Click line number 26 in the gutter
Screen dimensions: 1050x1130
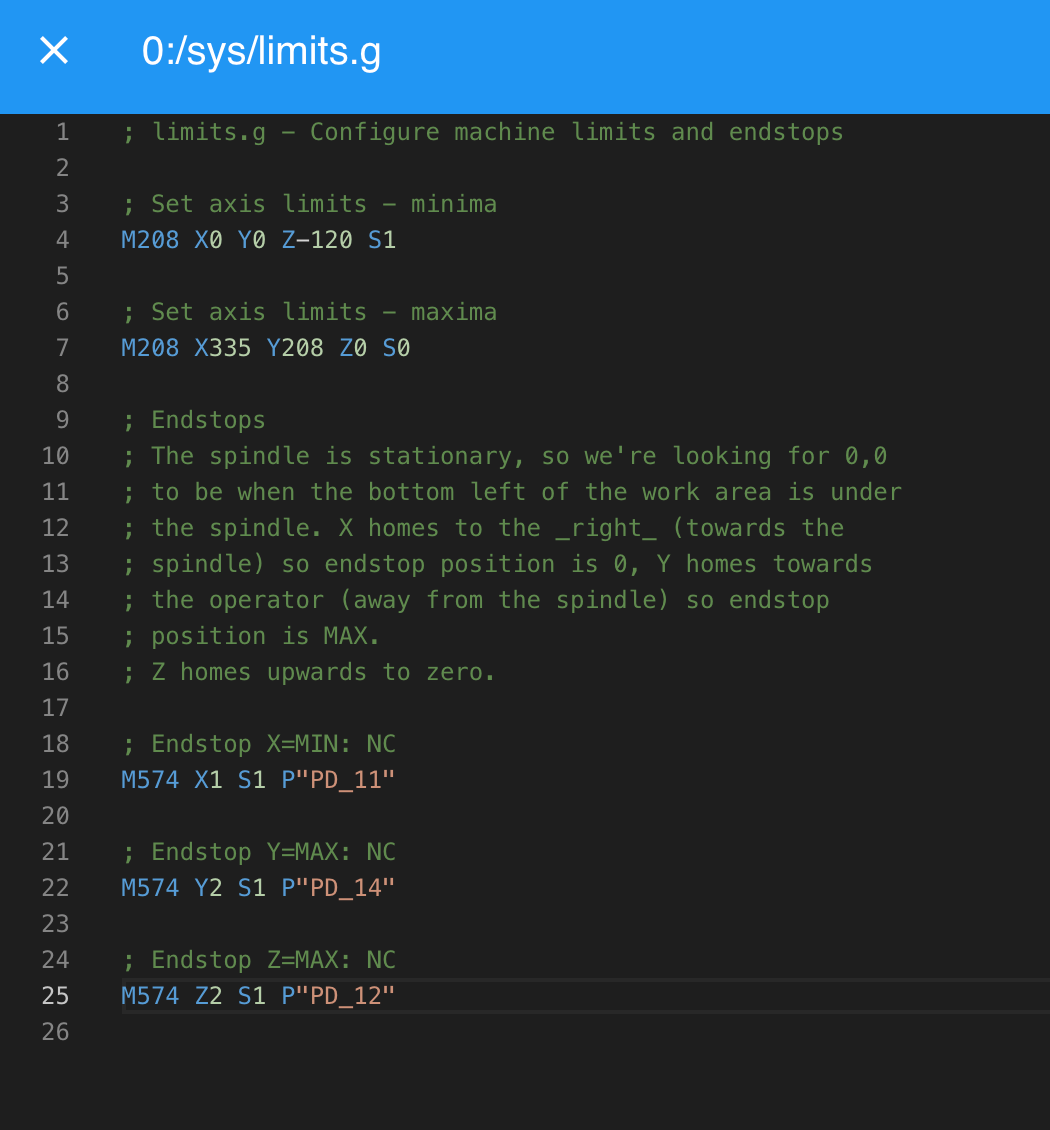click(55, 1032)
